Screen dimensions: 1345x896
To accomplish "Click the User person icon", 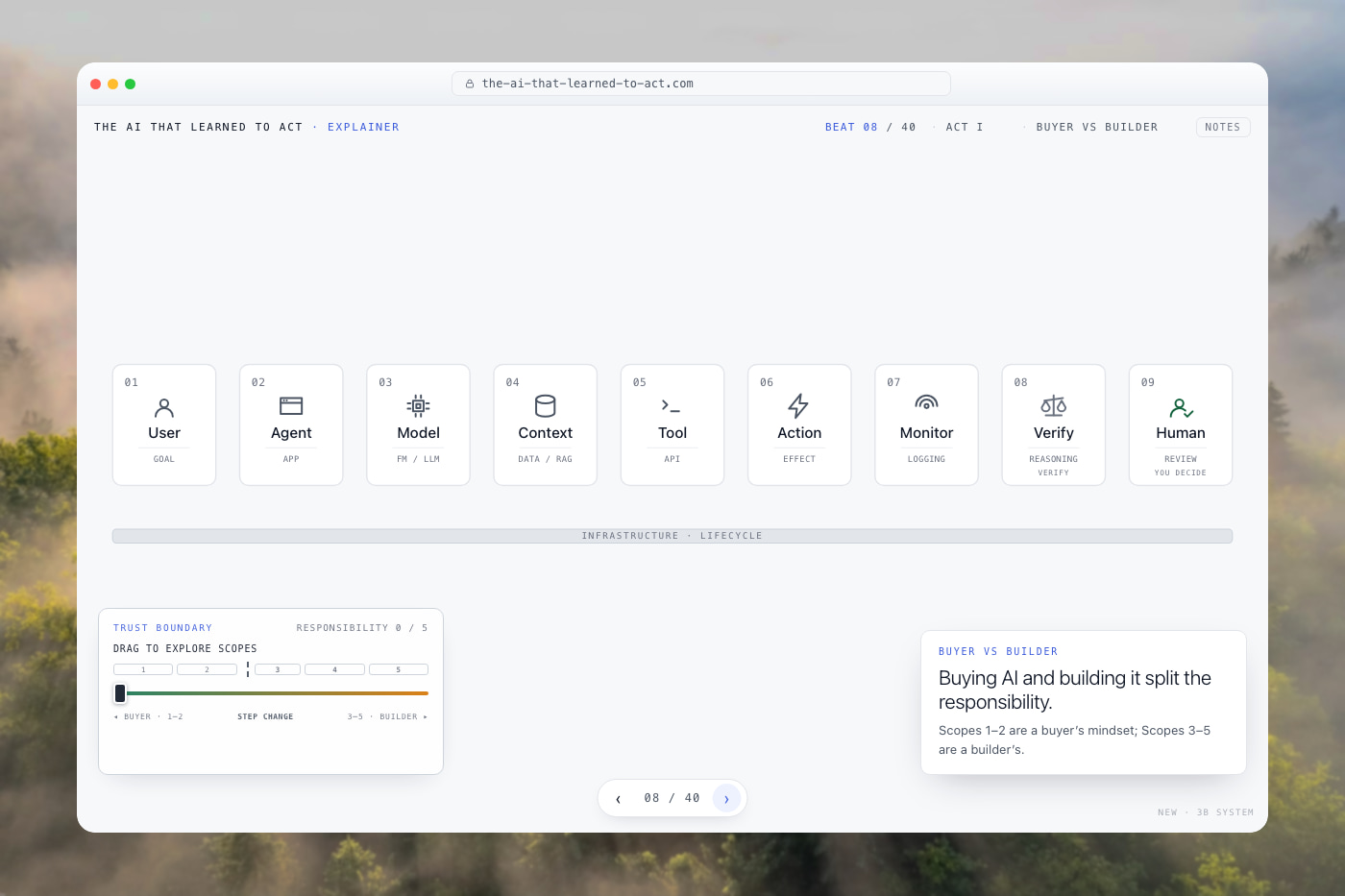I will (164, 407).
